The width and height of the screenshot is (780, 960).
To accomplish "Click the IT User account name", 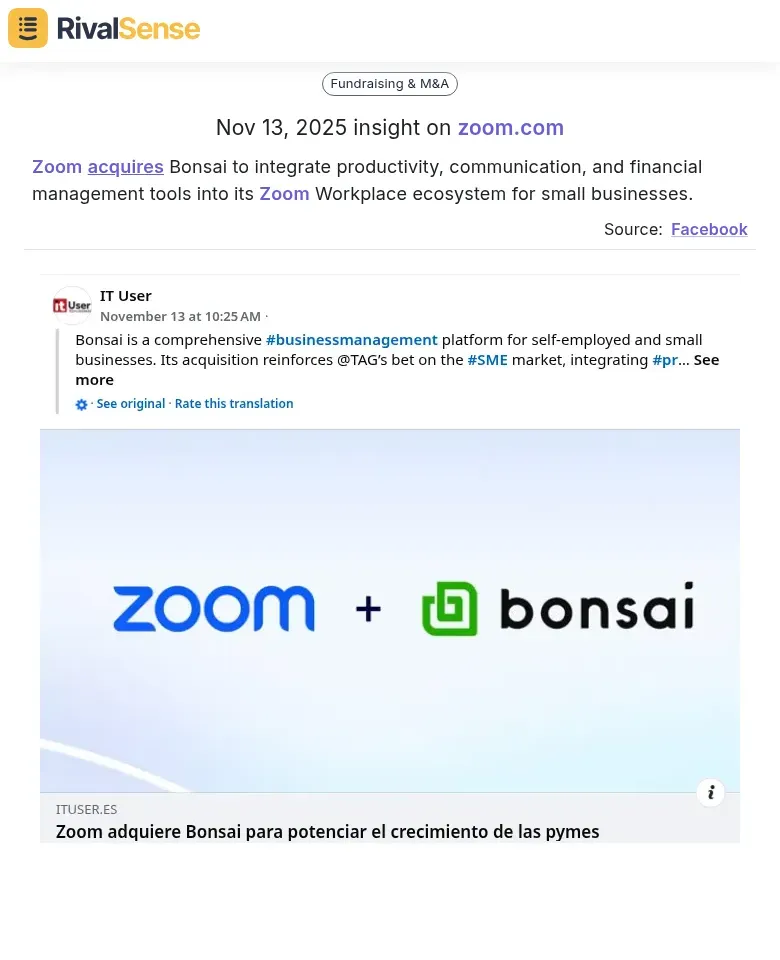I will coord(126,295).
